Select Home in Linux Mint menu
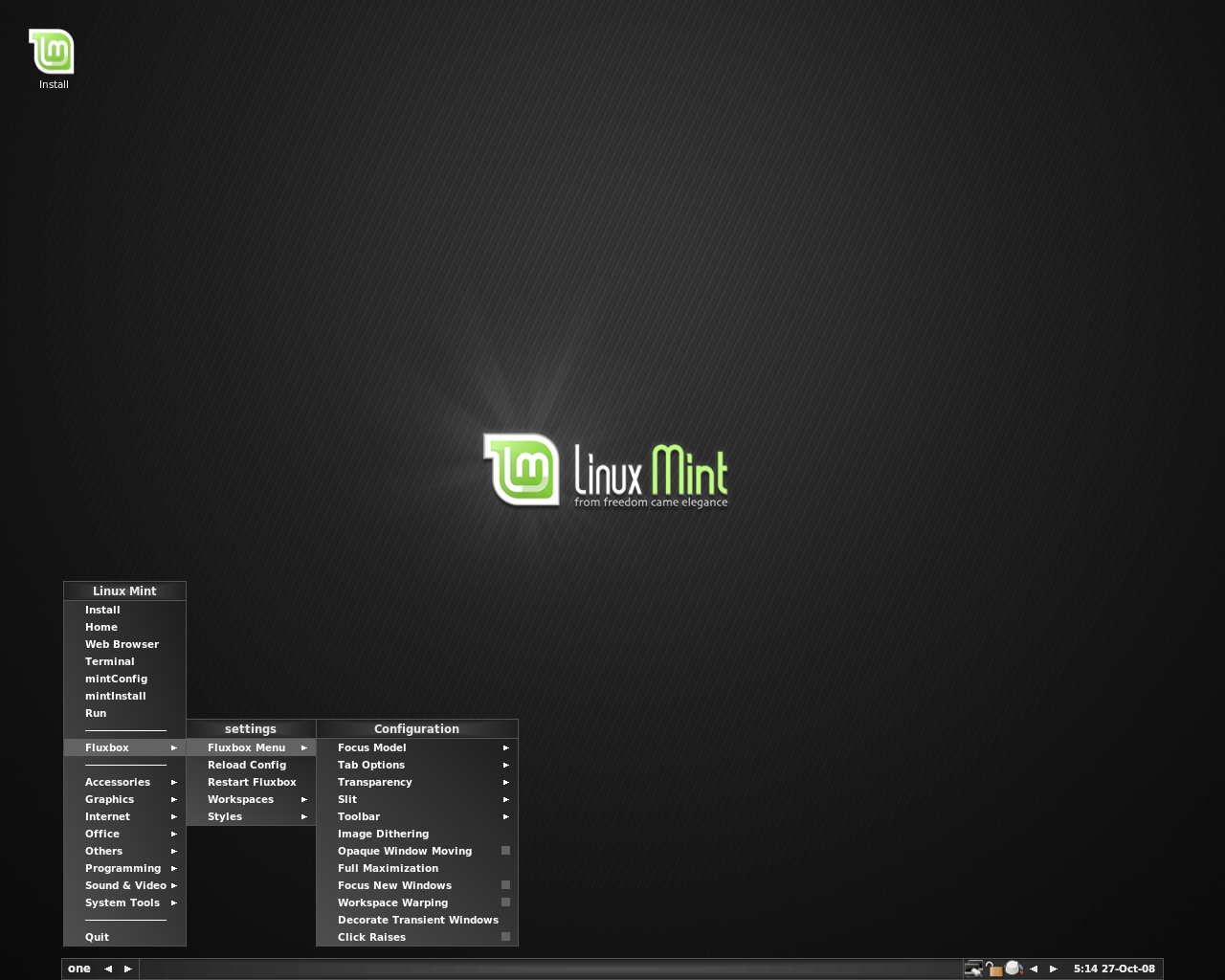The height and width of the screenshot is (980, 1225). (x=124, y=627)
